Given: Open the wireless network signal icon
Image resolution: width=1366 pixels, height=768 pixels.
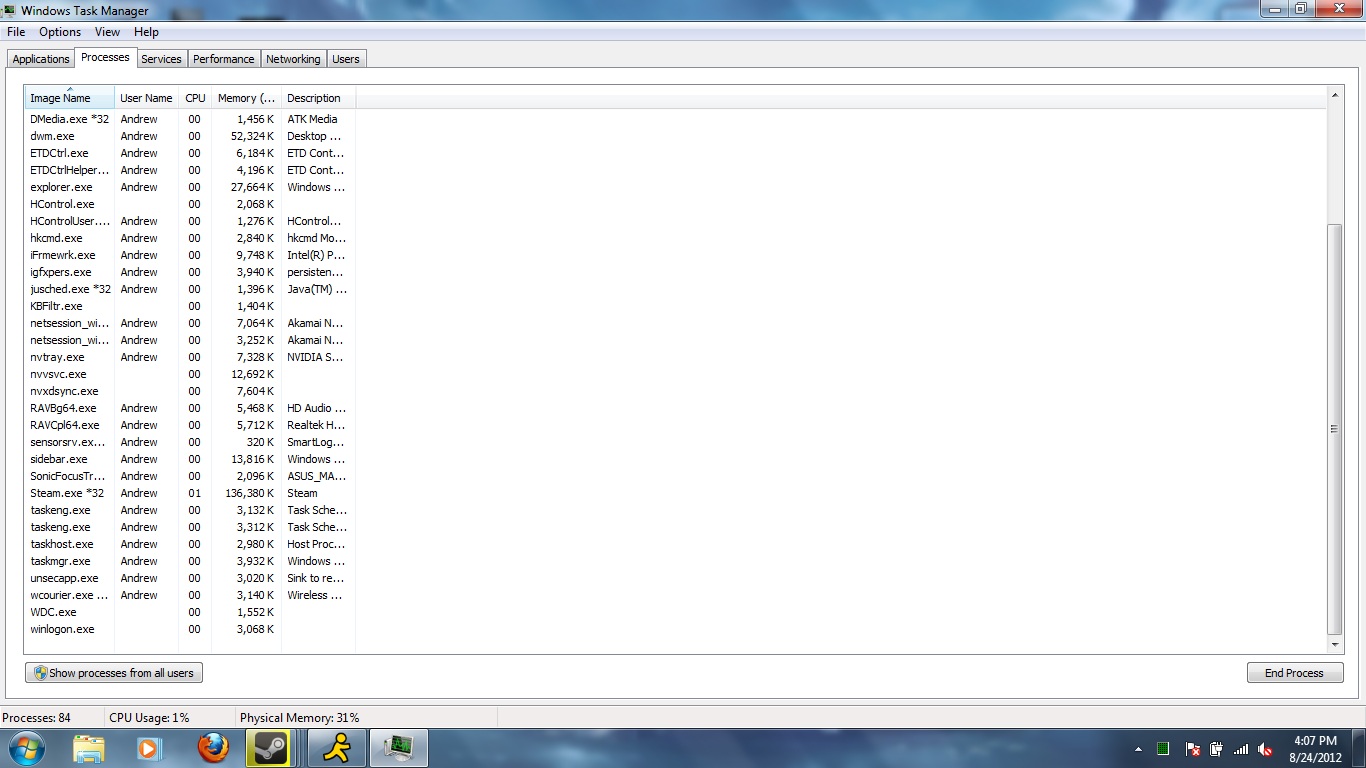Looking at the screenshot, I should tap(1241, 749).
